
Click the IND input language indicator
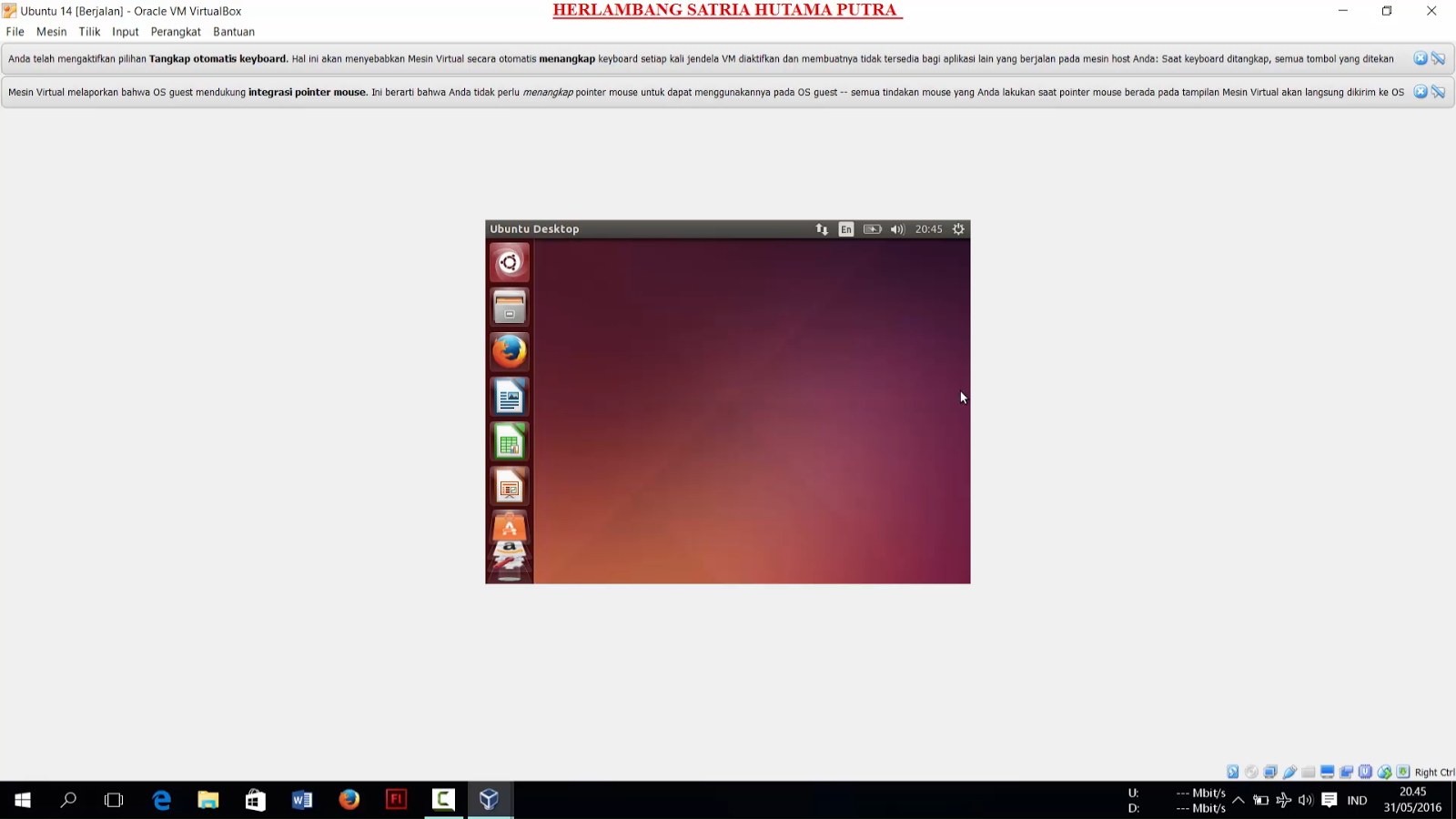[1357, 801]
